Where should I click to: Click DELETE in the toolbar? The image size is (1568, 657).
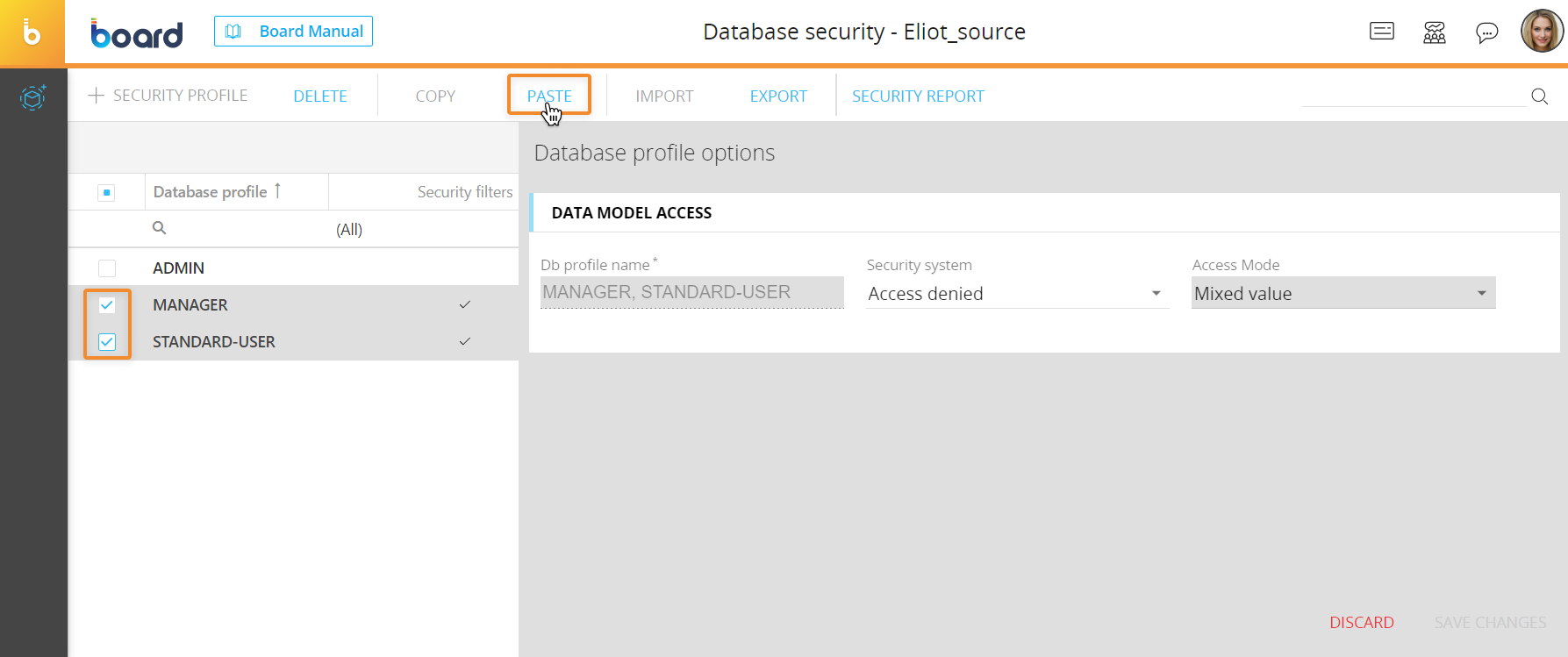pos(320,96)
